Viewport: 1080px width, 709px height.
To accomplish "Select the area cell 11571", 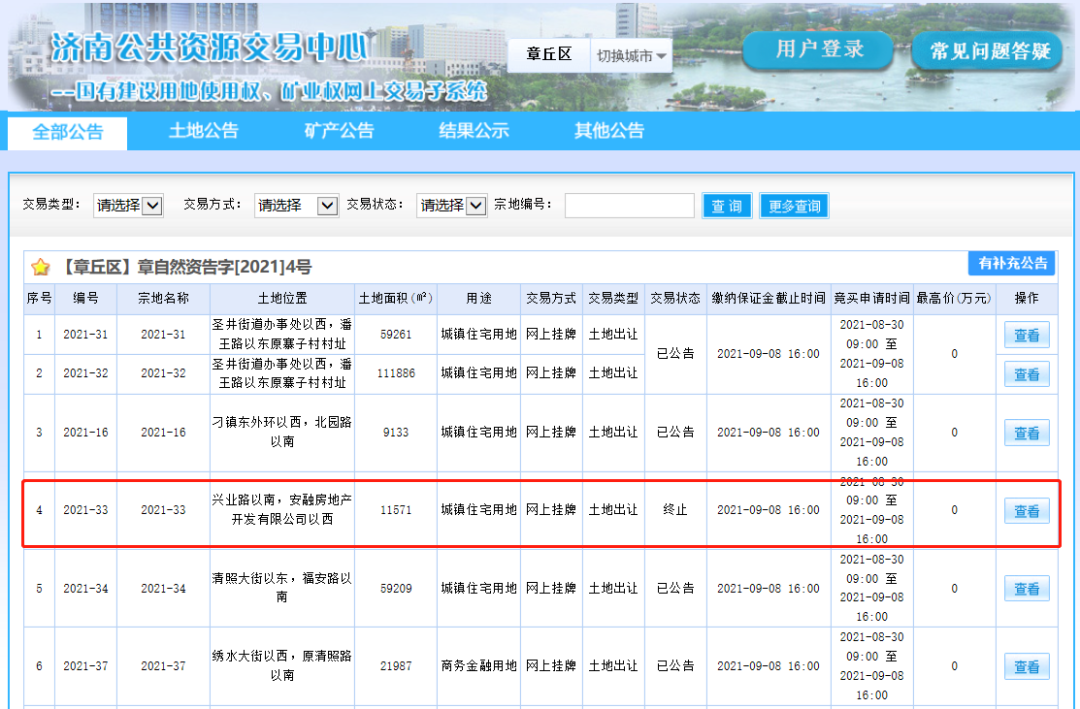I will click(x=396, y=510).
